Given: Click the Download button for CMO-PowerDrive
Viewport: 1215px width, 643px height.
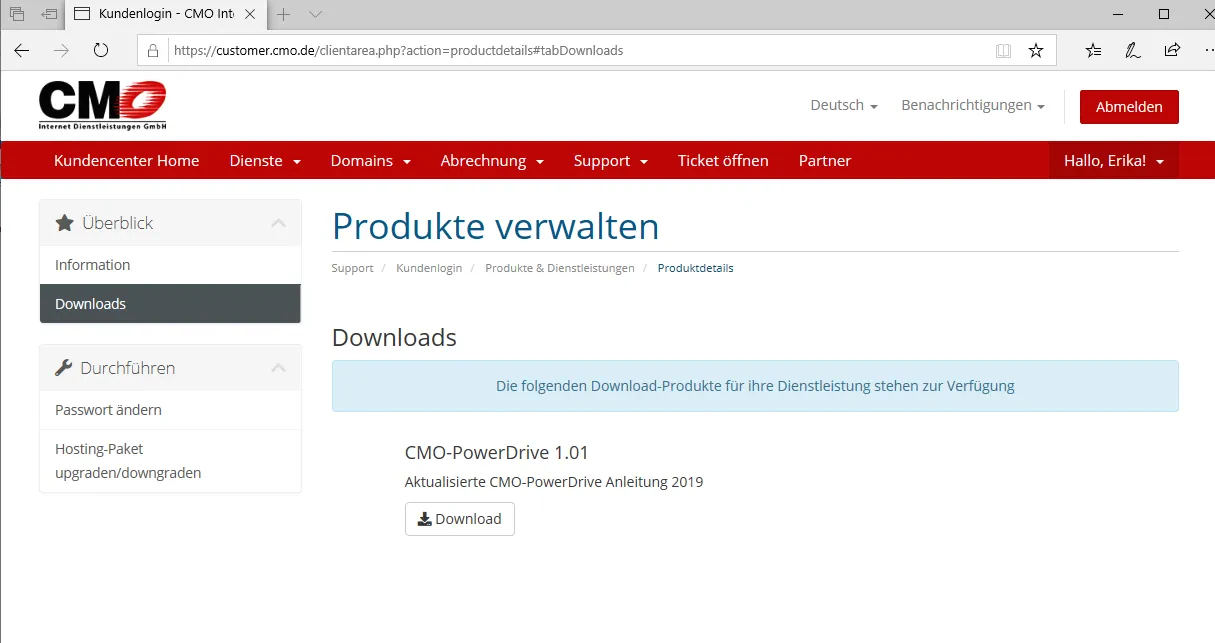Looking at the screenshot, I should 460,519.
